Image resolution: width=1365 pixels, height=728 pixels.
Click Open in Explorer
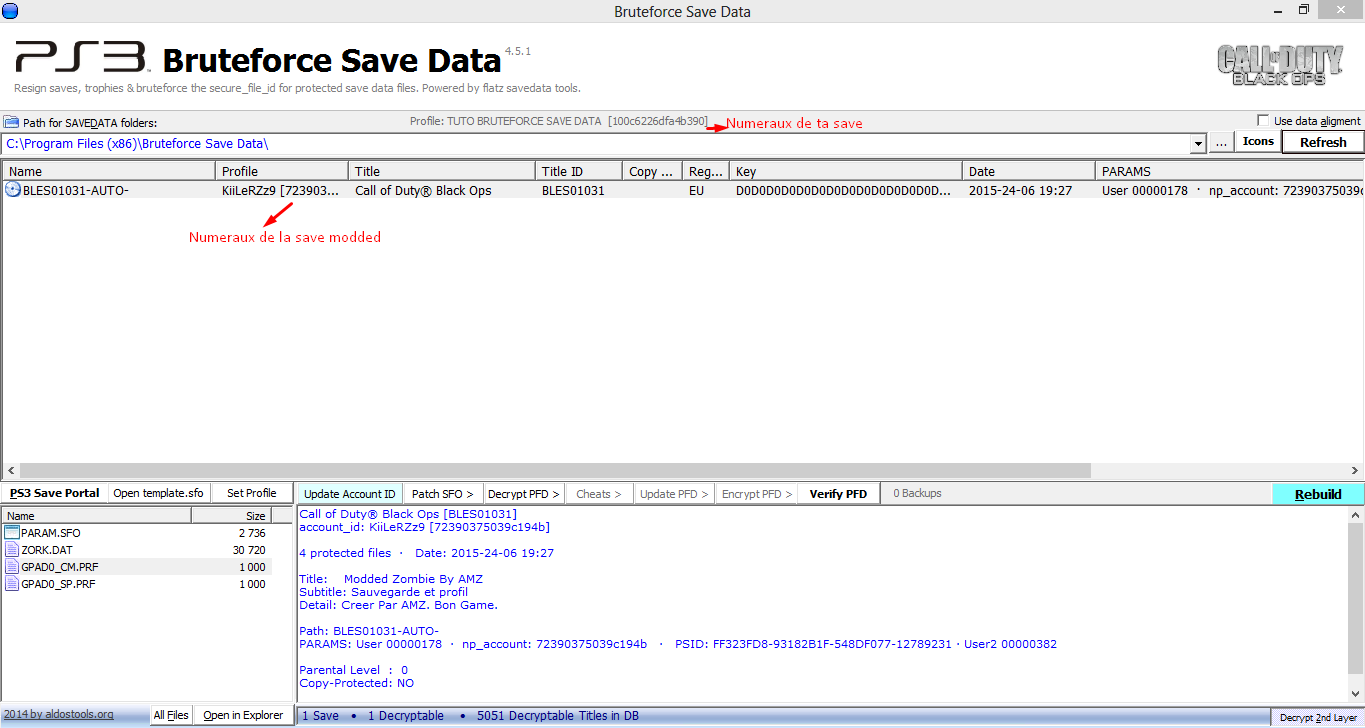click(243, 715)
